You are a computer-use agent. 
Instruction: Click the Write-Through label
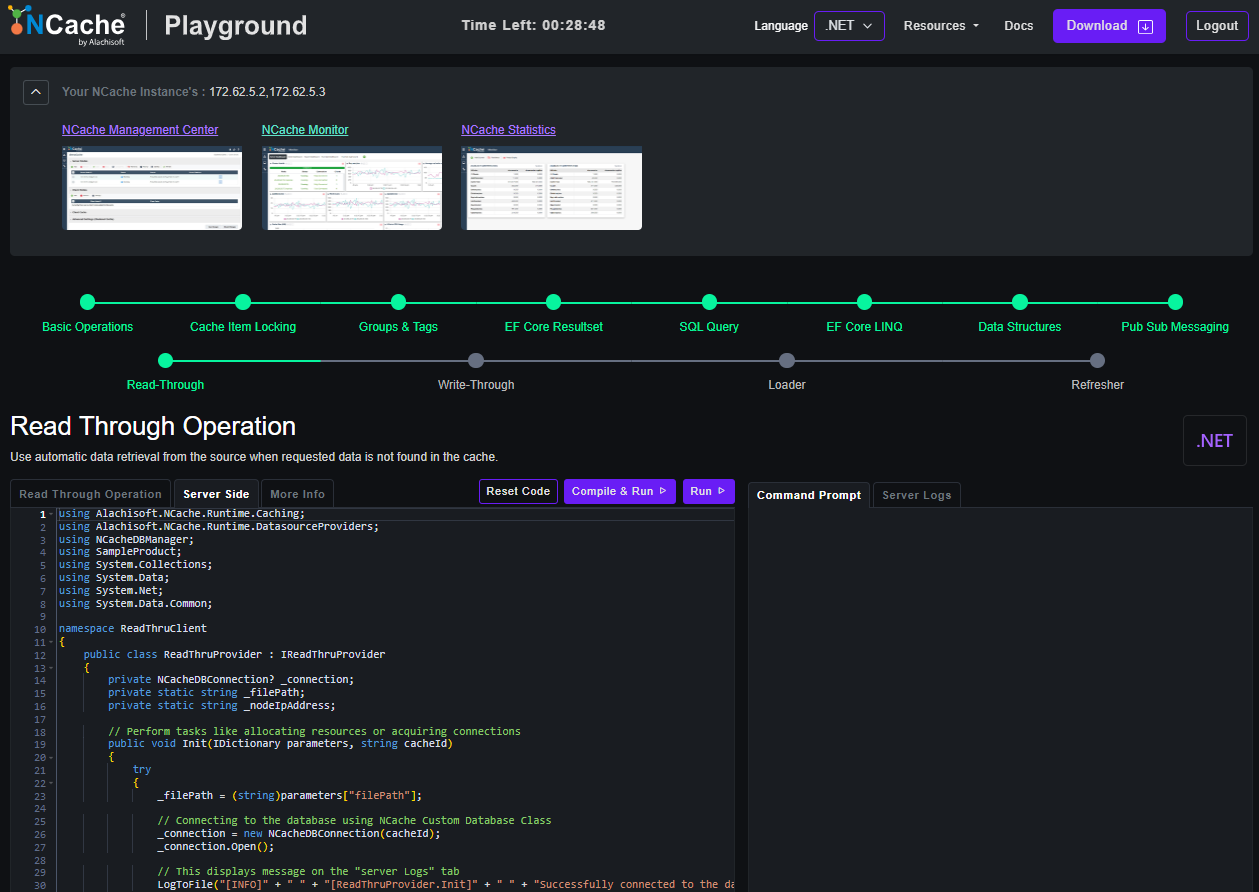pos(476,385)
